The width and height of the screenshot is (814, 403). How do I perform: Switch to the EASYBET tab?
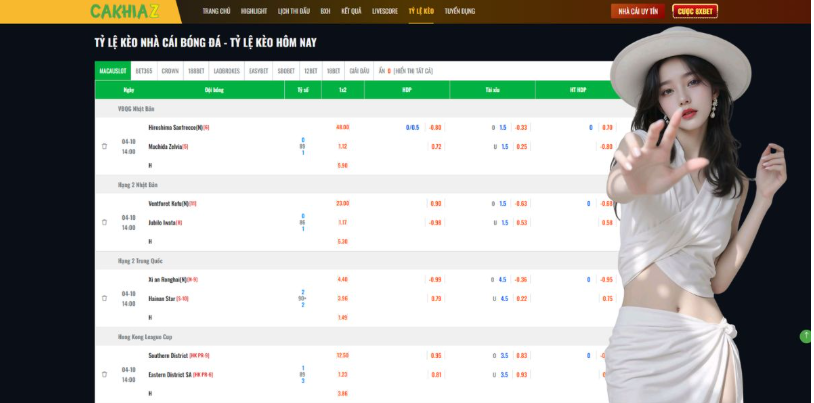(x=259, y=71)
